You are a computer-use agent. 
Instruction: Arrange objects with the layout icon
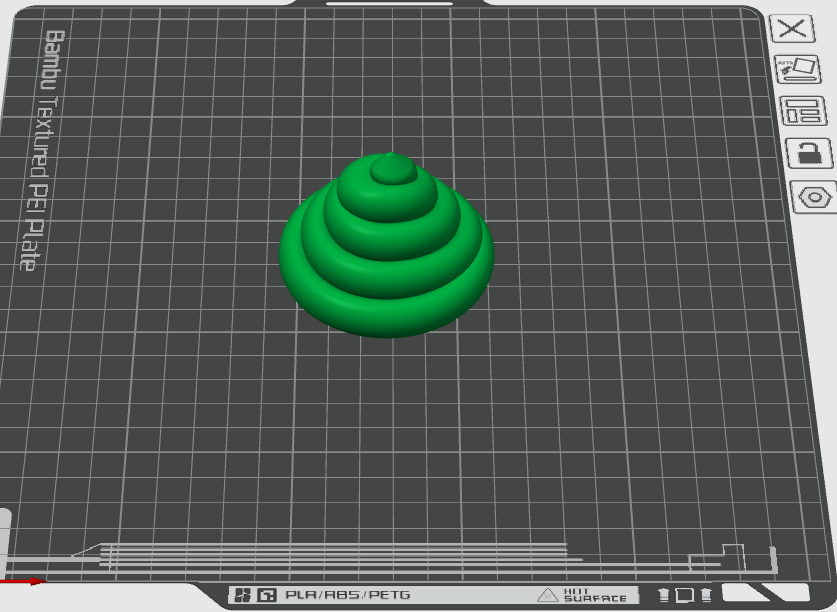pyautogui.click(x=803, y=111)
